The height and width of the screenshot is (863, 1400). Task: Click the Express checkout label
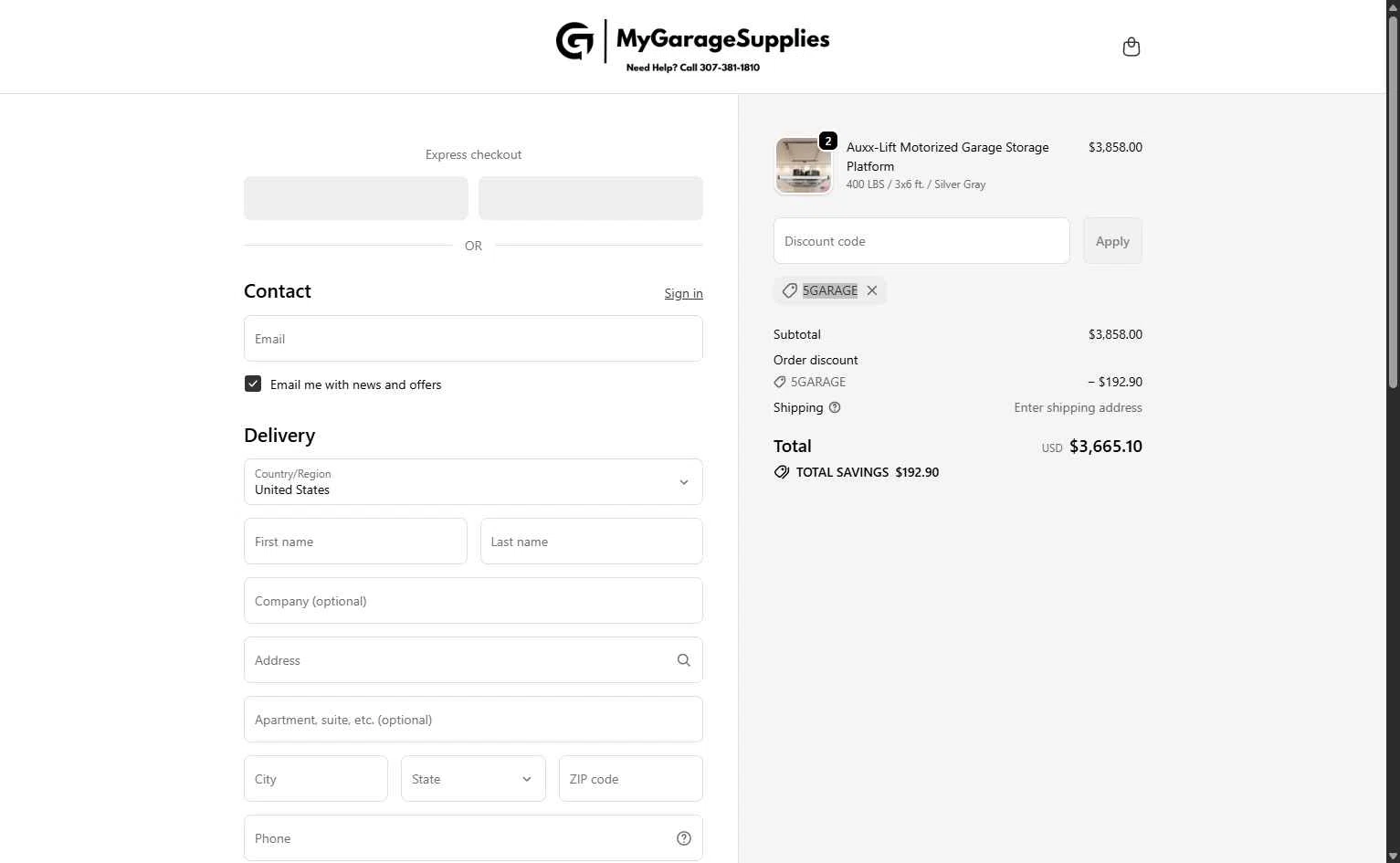473,154
